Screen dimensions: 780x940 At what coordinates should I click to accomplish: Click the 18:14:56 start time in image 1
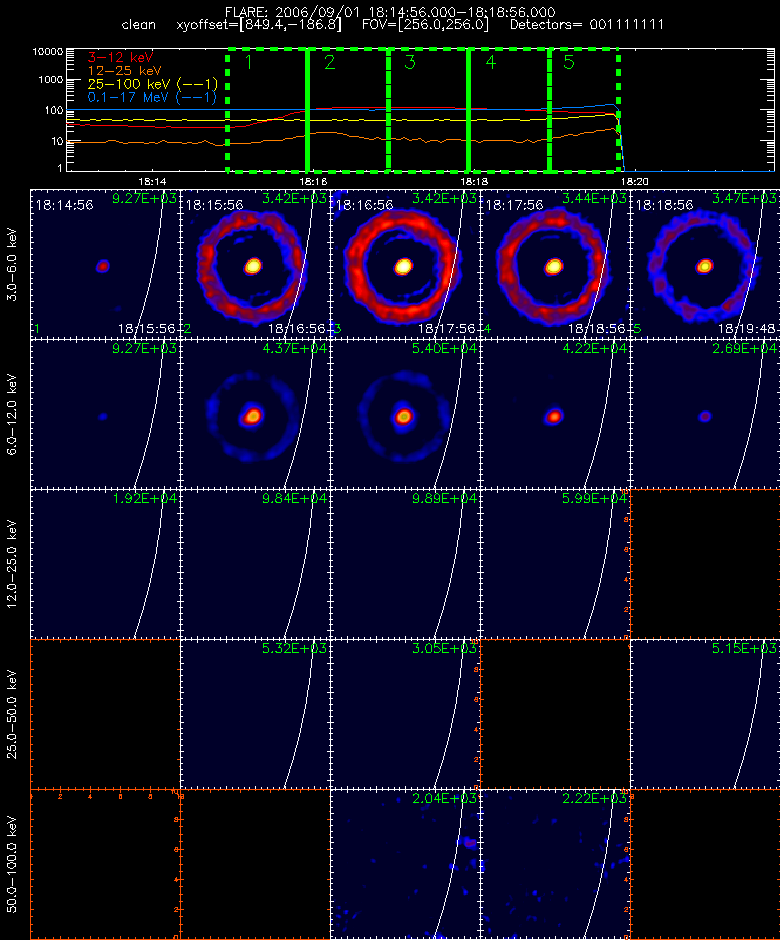[x=64, y=205]
